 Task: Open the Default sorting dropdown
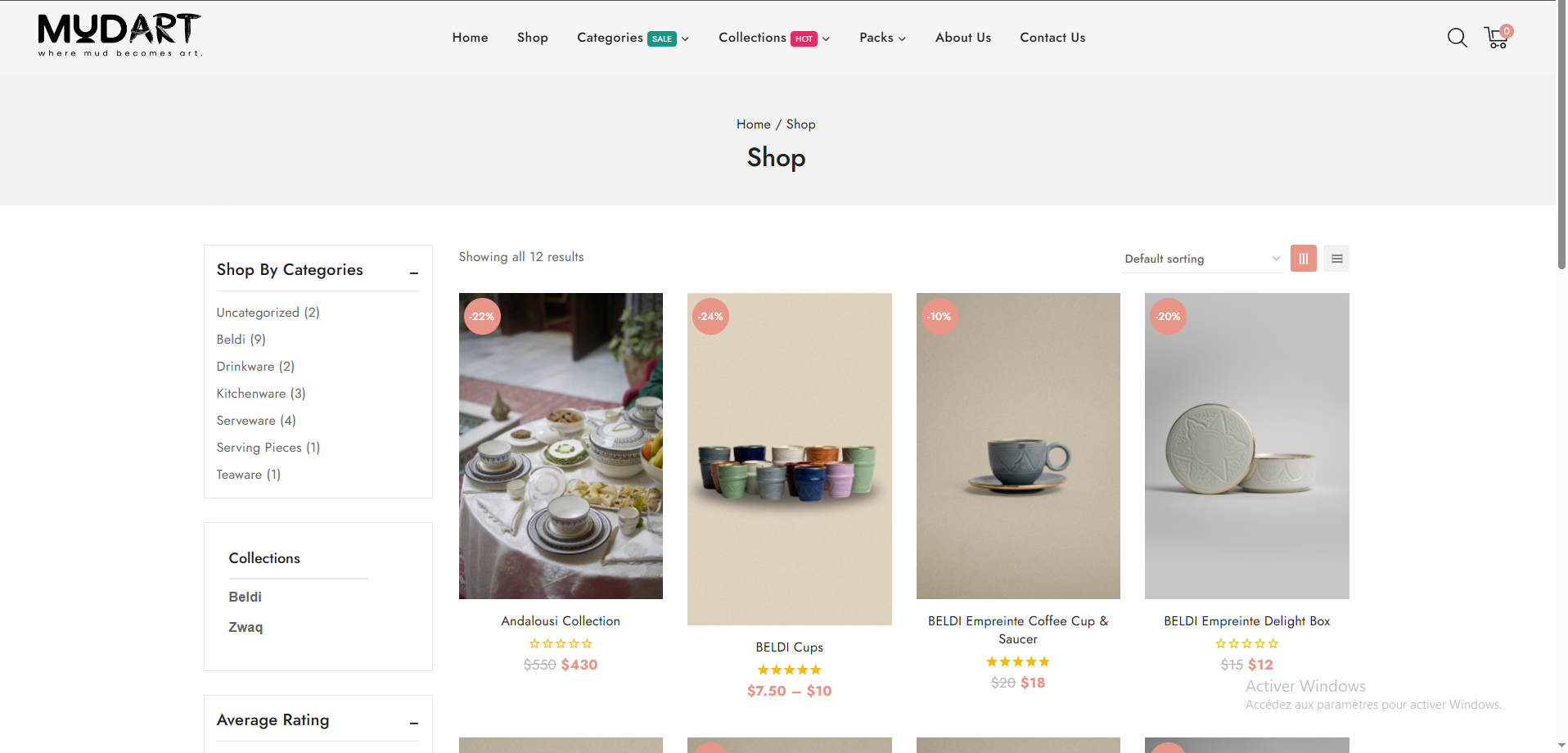coord(1201,259)
